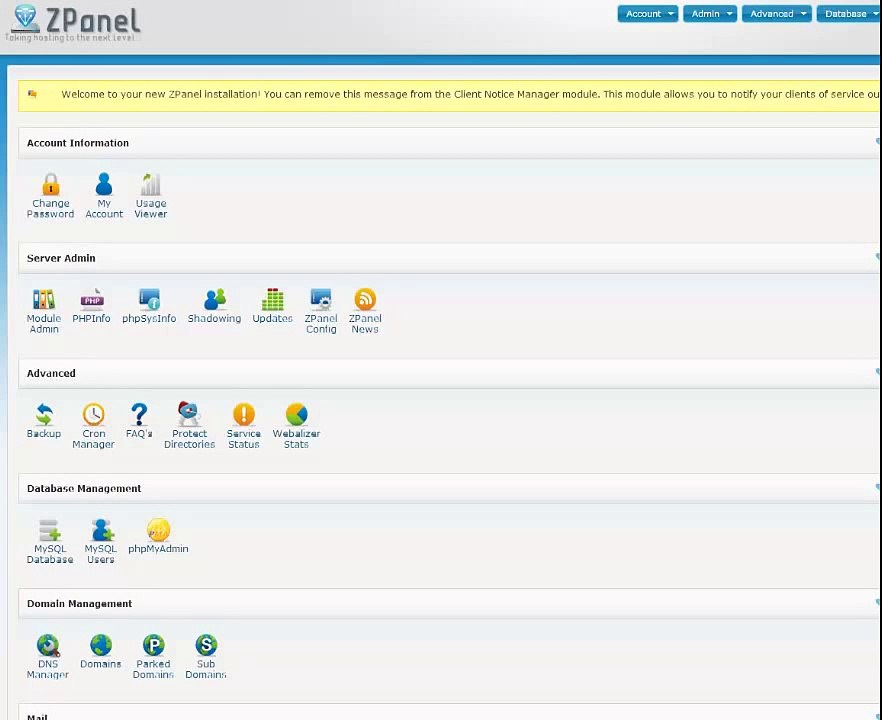This screenshot has width=882, height=720.
Task: Open Protect Directories module
Action: coord(190,426)
